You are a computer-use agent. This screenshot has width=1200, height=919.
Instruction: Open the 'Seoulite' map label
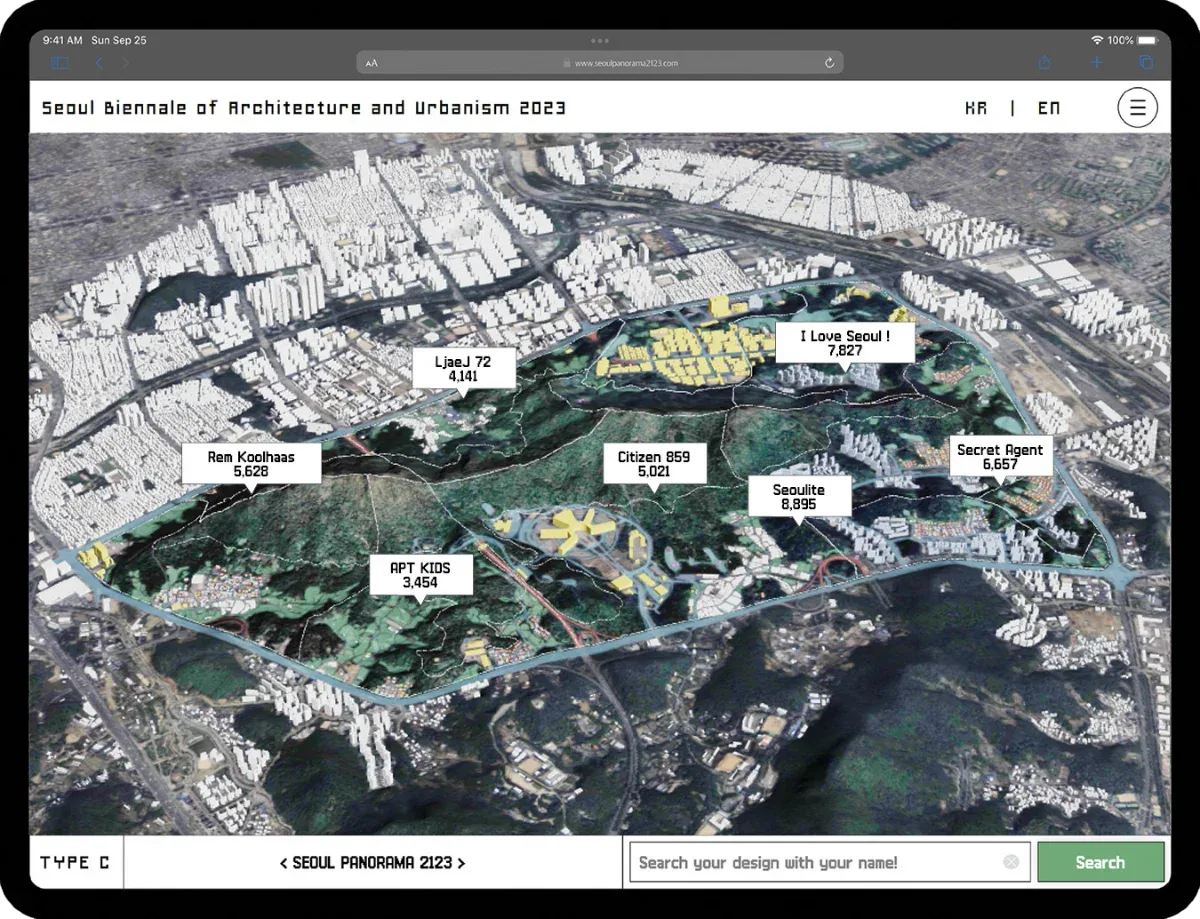[799, 497]
